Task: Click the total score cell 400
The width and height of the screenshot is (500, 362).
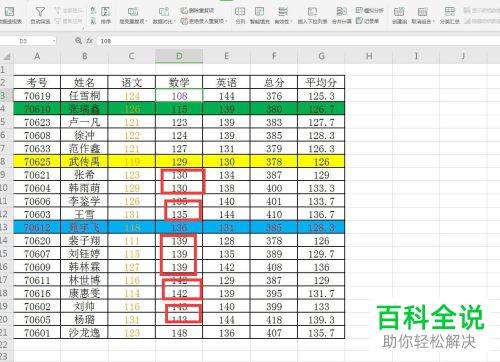Action: [274, 188]
